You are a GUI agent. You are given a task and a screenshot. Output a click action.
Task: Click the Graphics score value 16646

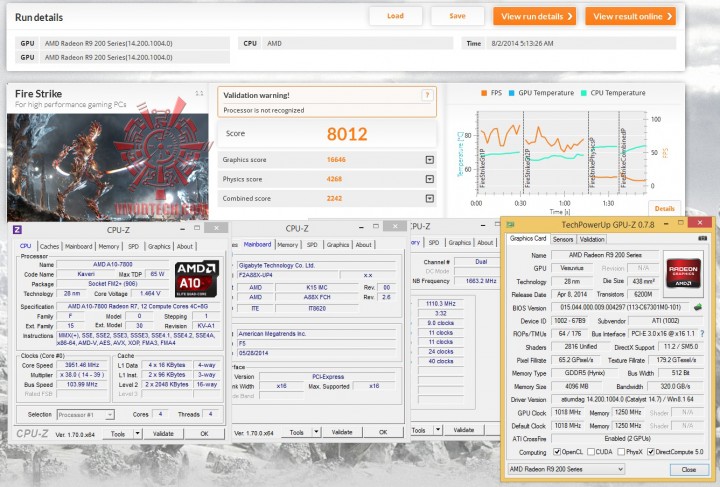336,160
